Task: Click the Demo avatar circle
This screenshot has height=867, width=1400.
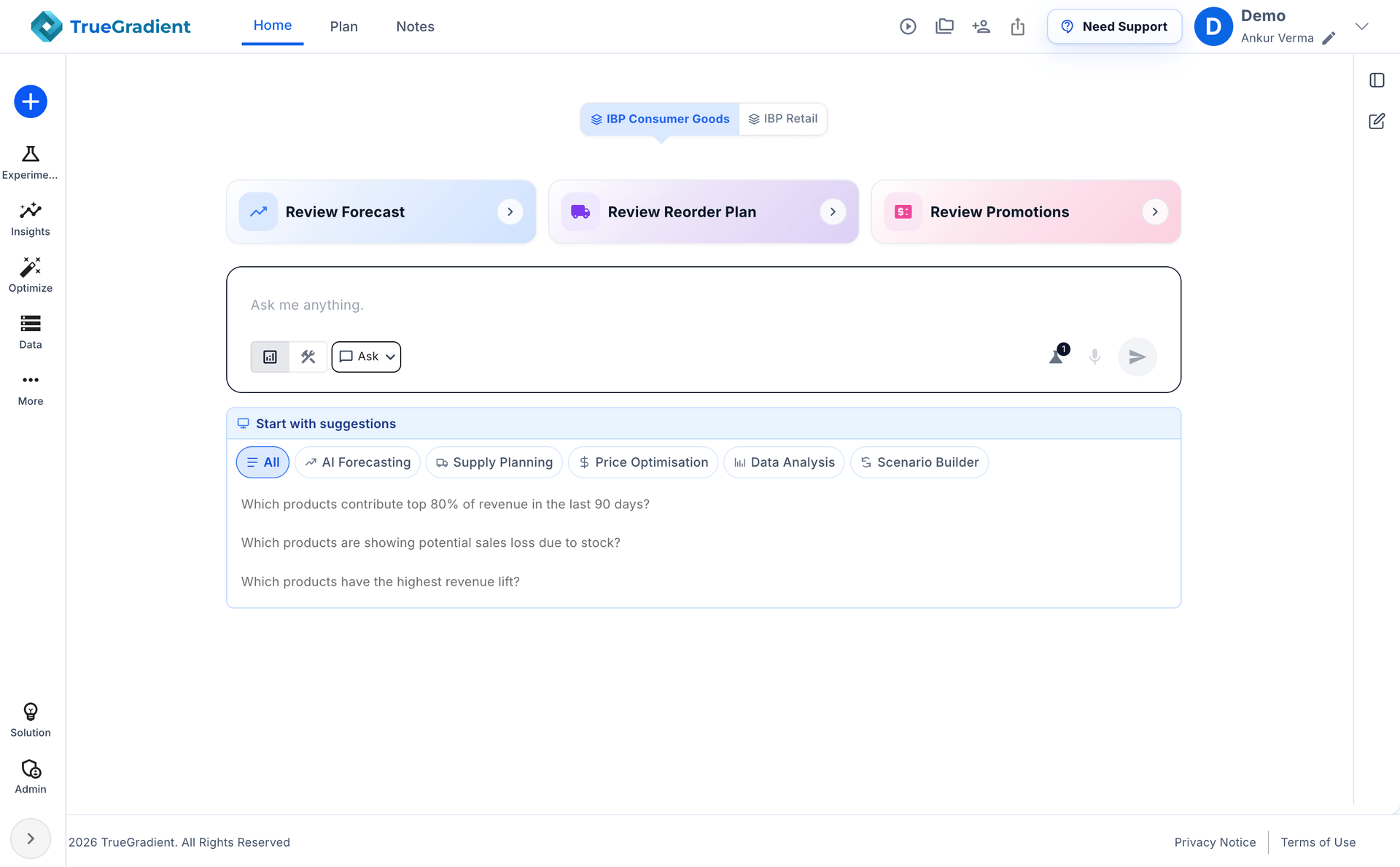Action: pyautogui.click(x=1213, y=26)
